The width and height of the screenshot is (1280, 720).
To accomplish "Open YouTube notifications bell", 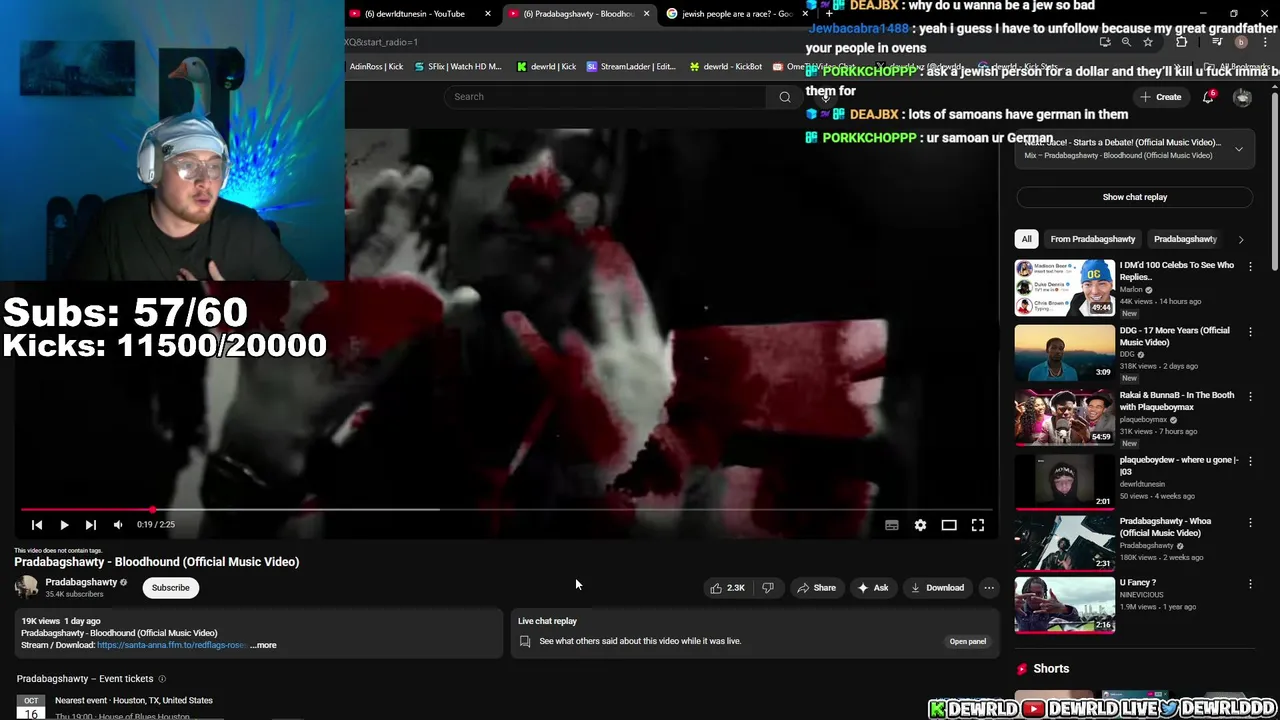I will point(1209,97).
